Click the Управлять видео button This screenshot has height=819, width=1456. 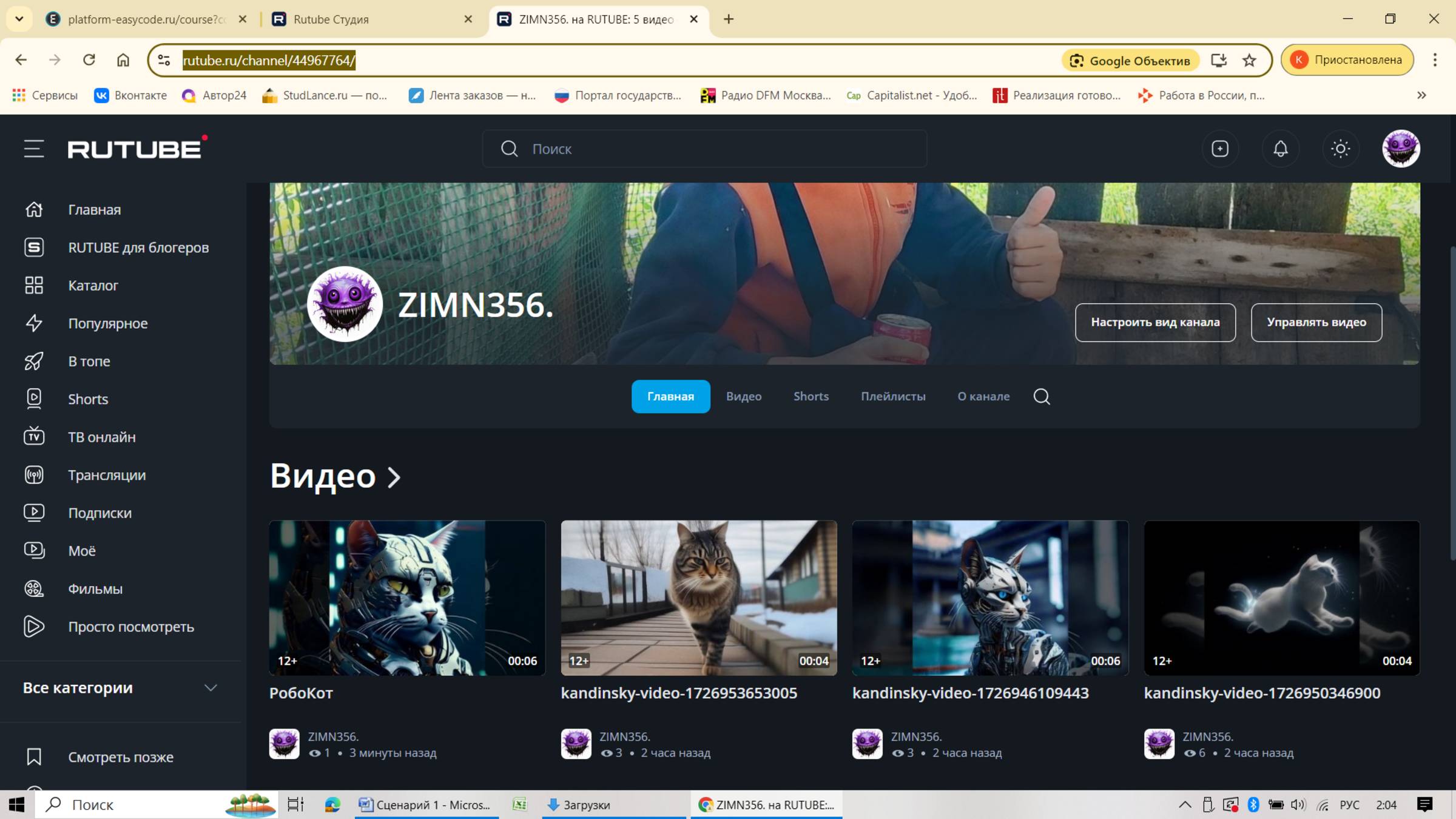[x=1316, y=323]
